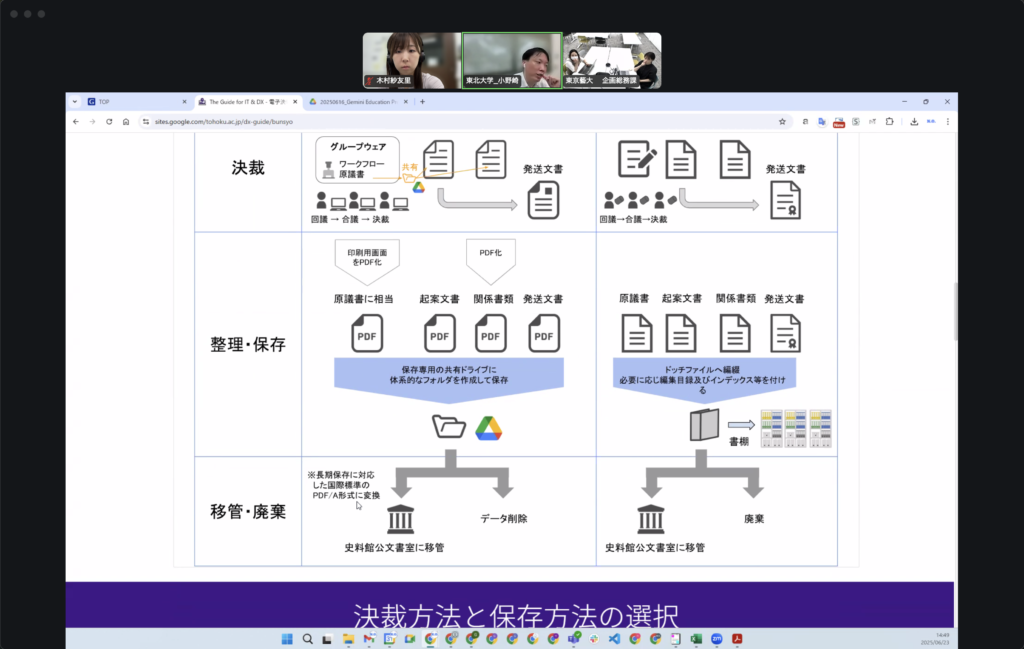The width and height of the screenshot is (1024, 649).
Task: Open the browser home page
Action: [126, 121]
